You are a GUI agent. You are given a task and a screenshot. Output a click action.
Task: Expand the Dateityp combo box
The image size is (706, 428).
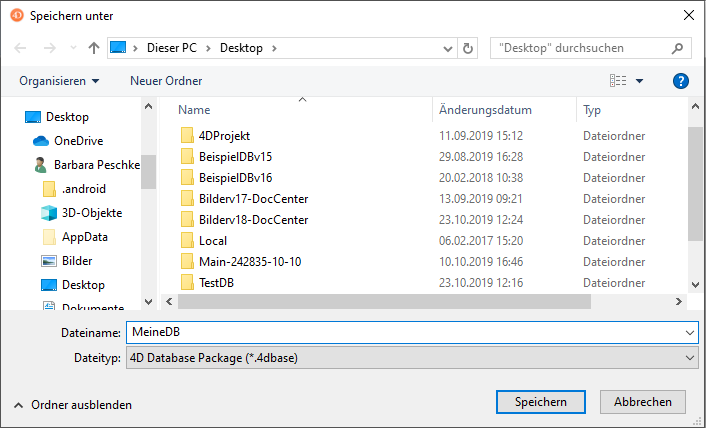(x=412, y=357)
